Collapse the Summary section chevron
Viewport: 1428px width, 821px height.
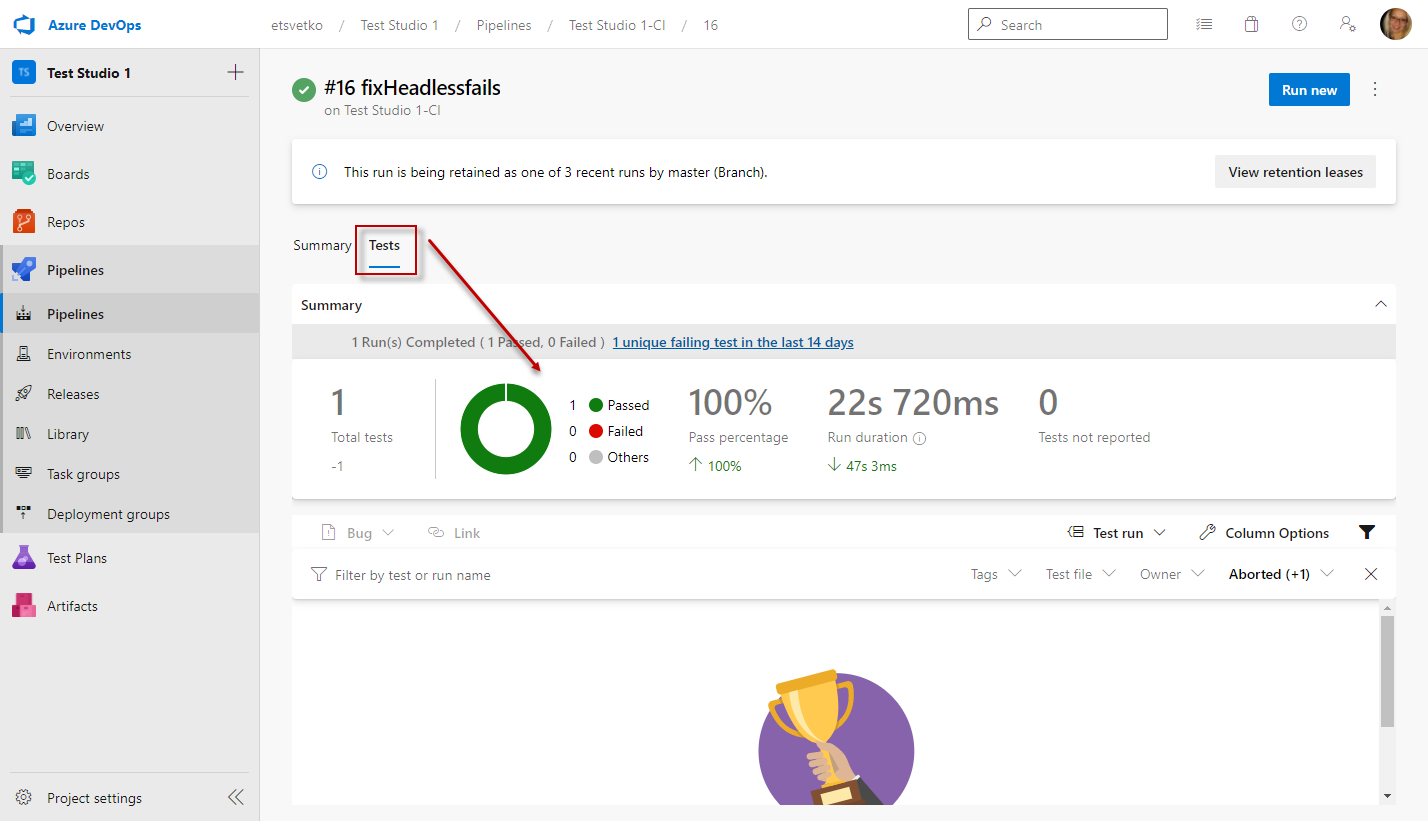[x=1381, y=304]
